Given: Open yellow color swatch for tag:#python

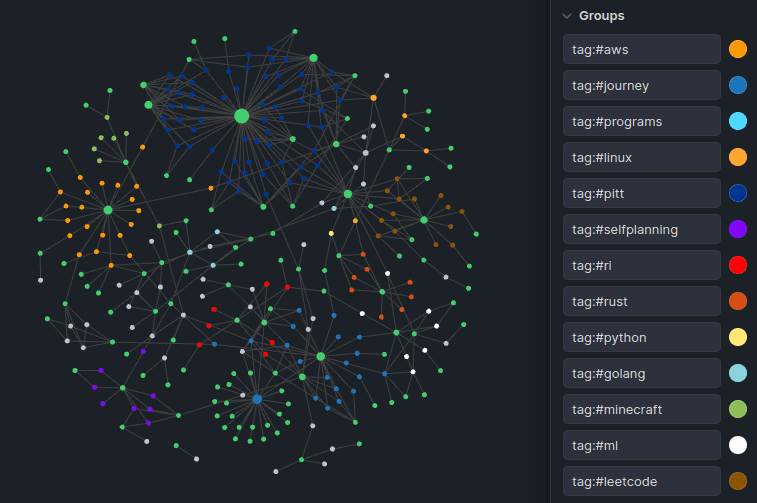Looking at the screenshot, I should point(738,337).
